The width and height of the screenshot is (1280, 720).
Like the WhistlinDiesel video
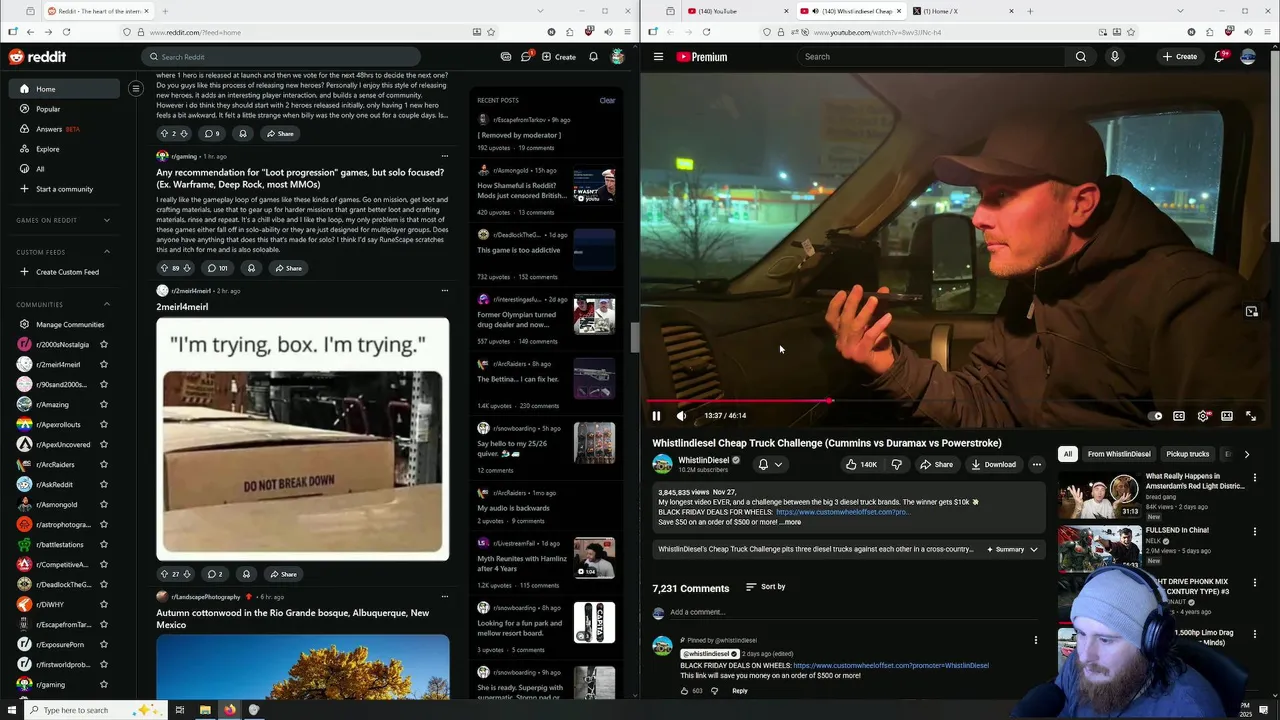click(860, 464)
